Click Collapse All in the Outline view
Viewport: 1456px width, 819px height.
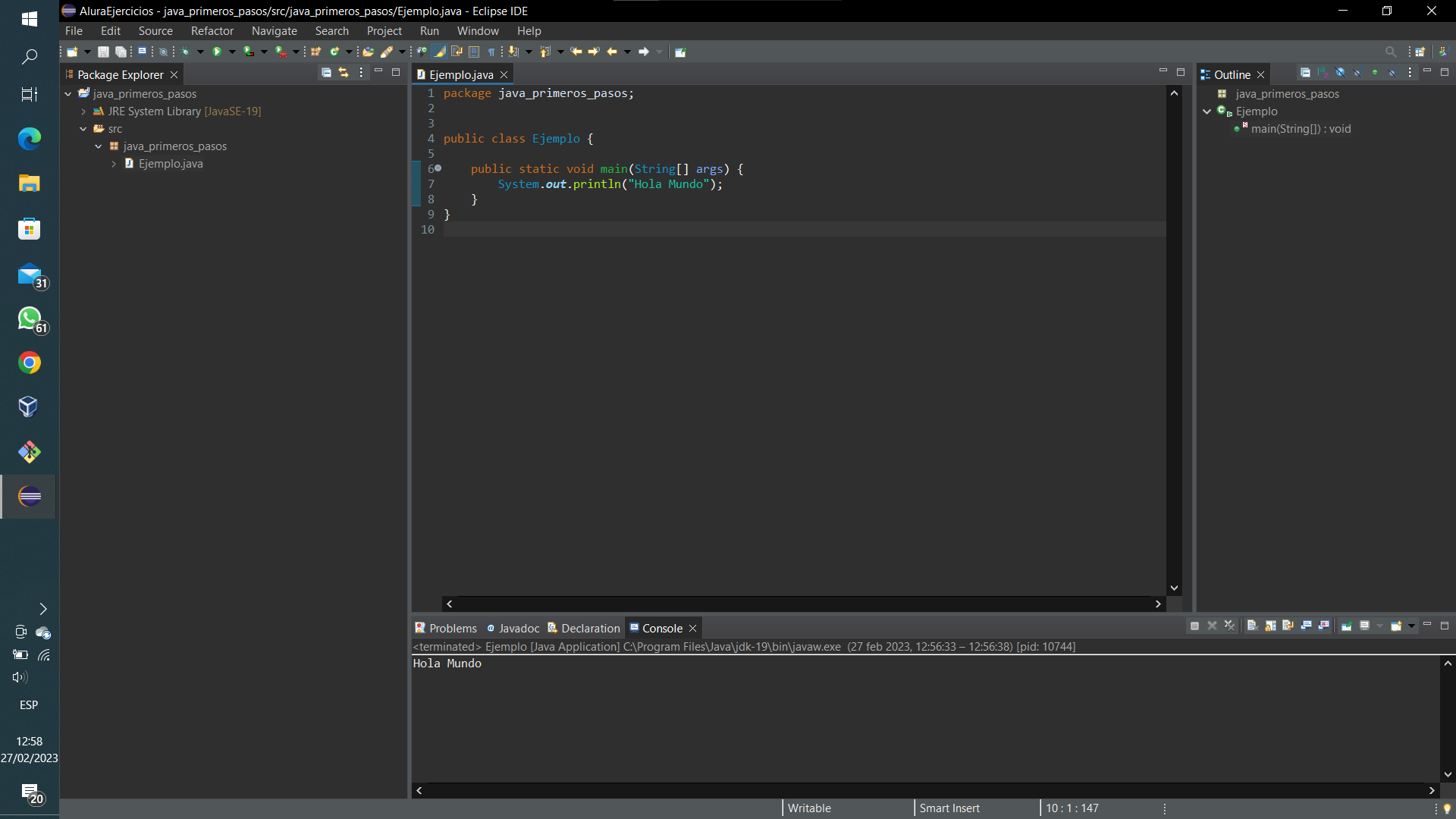point(1305,73)
